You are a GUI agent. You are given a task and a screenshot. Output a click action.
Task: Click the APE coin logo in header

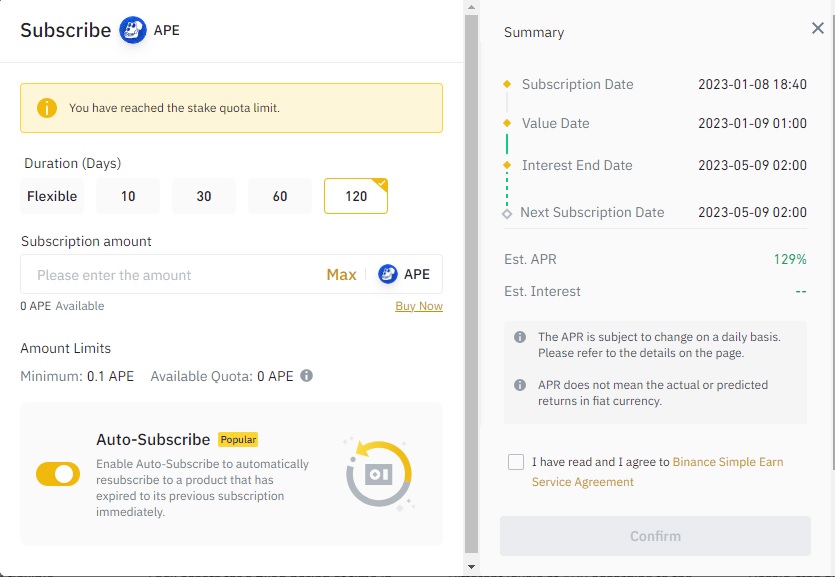(133, 30)
